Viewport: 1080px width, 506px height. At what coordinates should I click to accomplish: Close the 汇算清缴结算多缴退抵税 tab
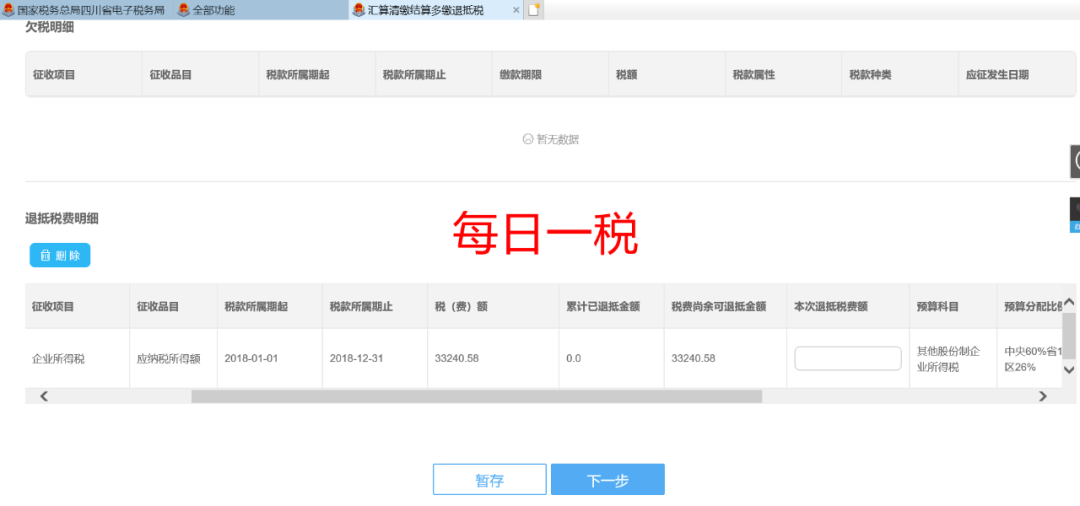(516, 9)
